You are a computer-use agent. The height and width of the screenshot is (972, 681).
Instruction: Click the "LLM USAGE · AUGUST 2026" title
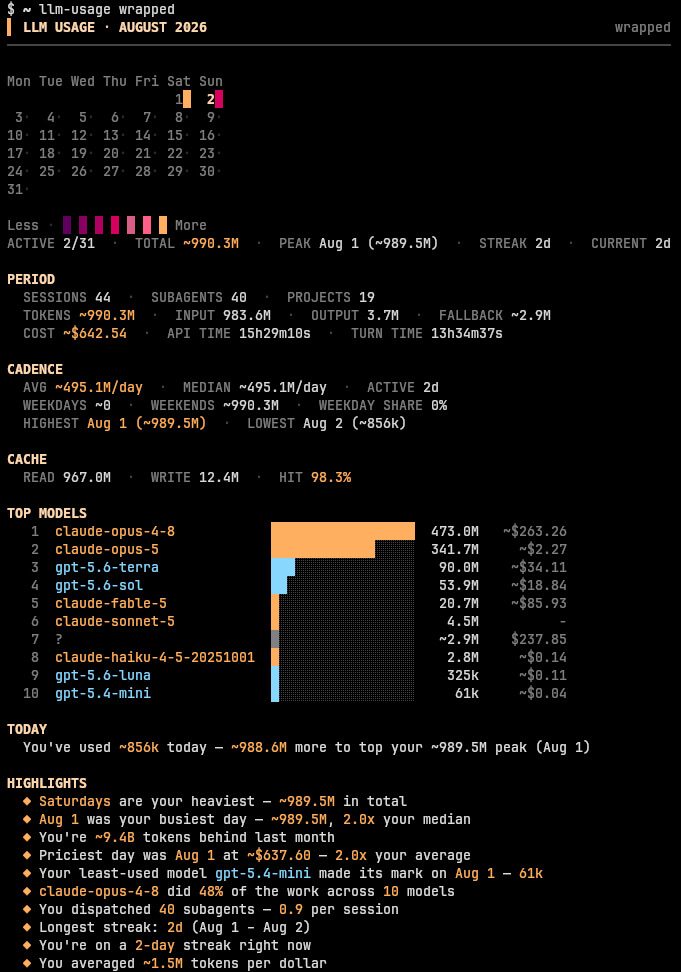pos(115,27)
